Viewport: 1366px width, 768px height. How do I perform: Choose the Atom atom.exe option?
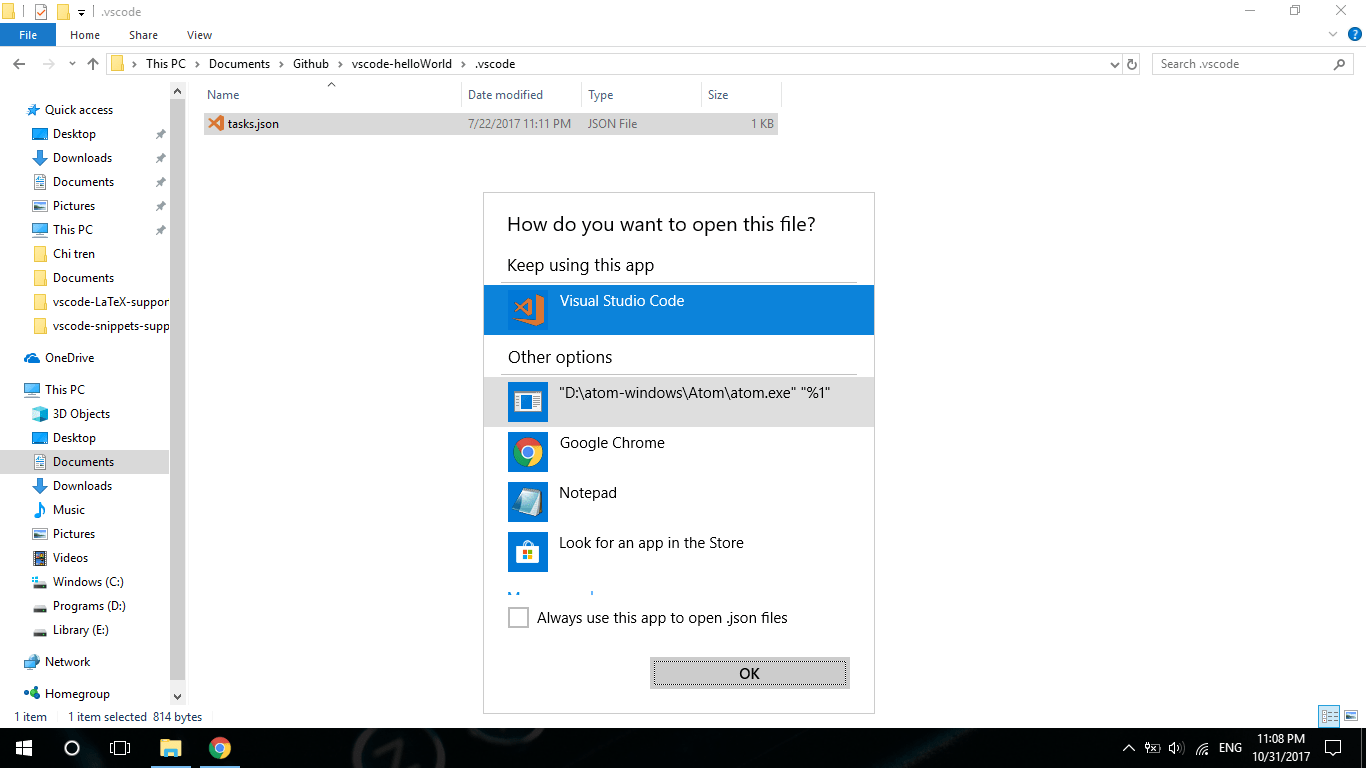tap(679, 402)
